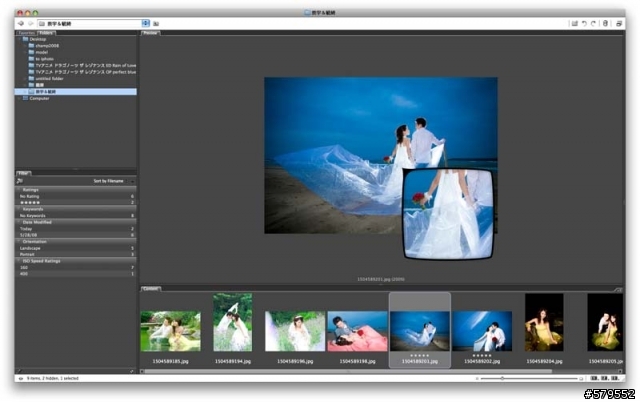Rotate image 90° counterclockwise

click(584, 24)
